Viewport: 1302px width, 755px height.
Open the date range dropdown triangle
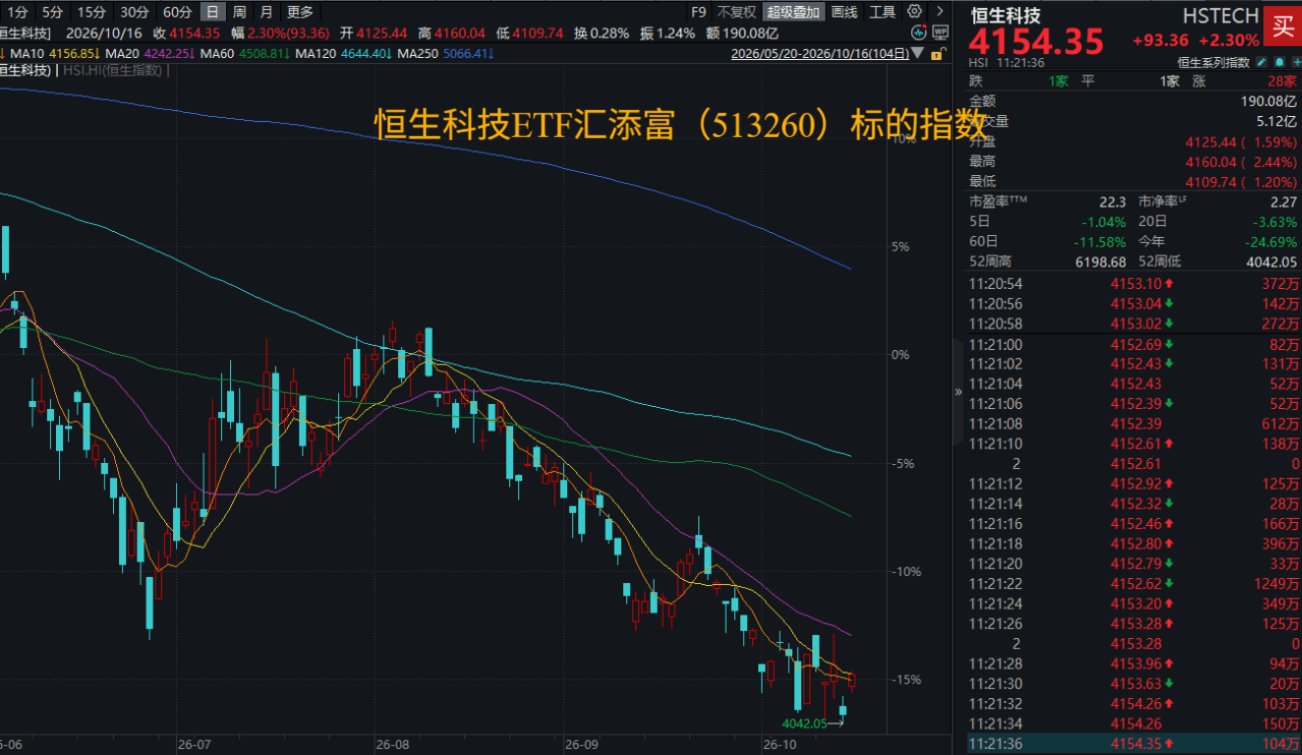pos(918,54)
